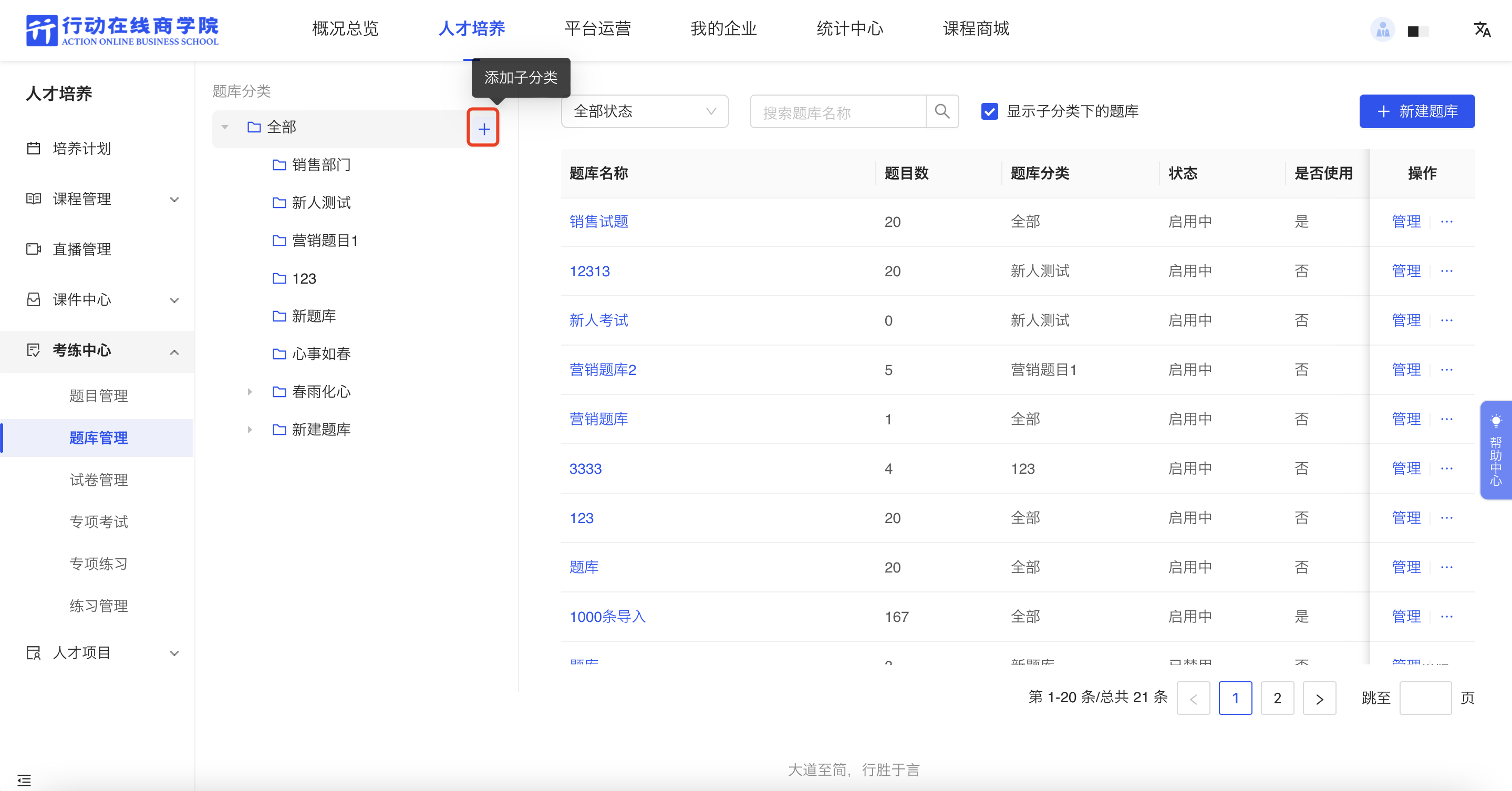Click 管理 for the 营销题库 row
Screen dimensions: 1512x791
1406,419
